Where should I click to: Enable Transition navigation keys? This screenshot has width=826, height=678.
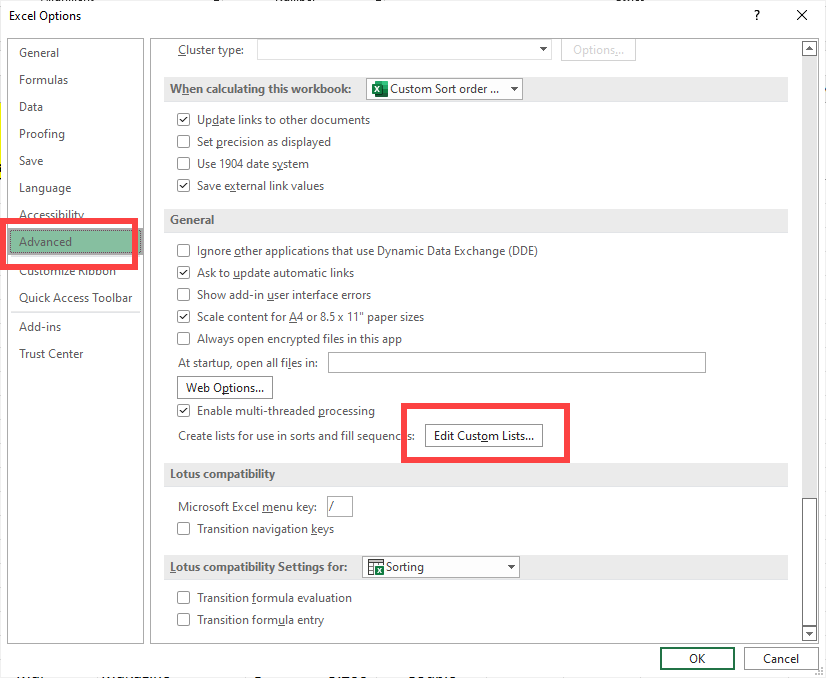click(184, 528)
